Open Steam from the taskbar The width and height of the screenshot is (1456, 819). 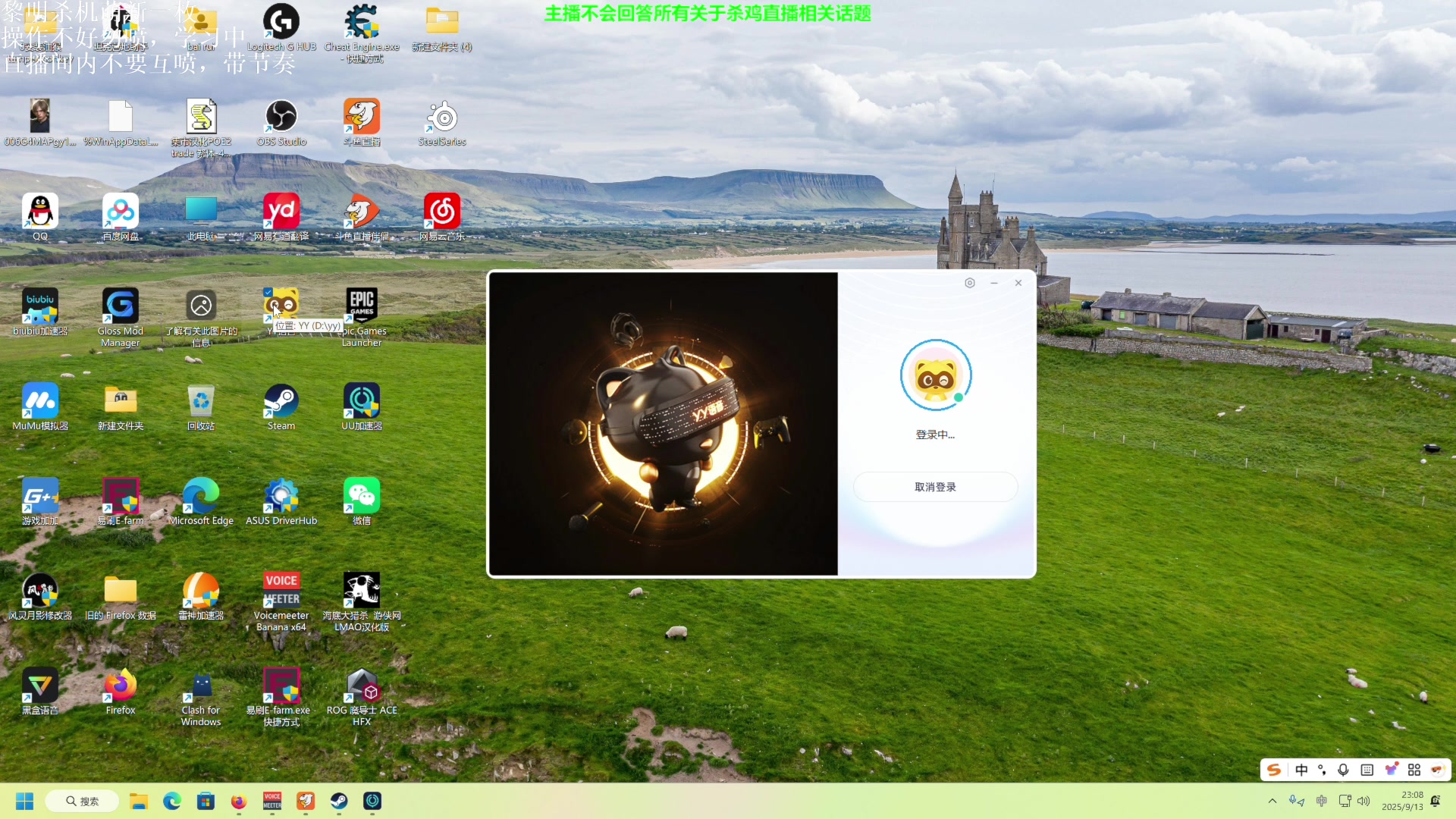pos(339,801)
